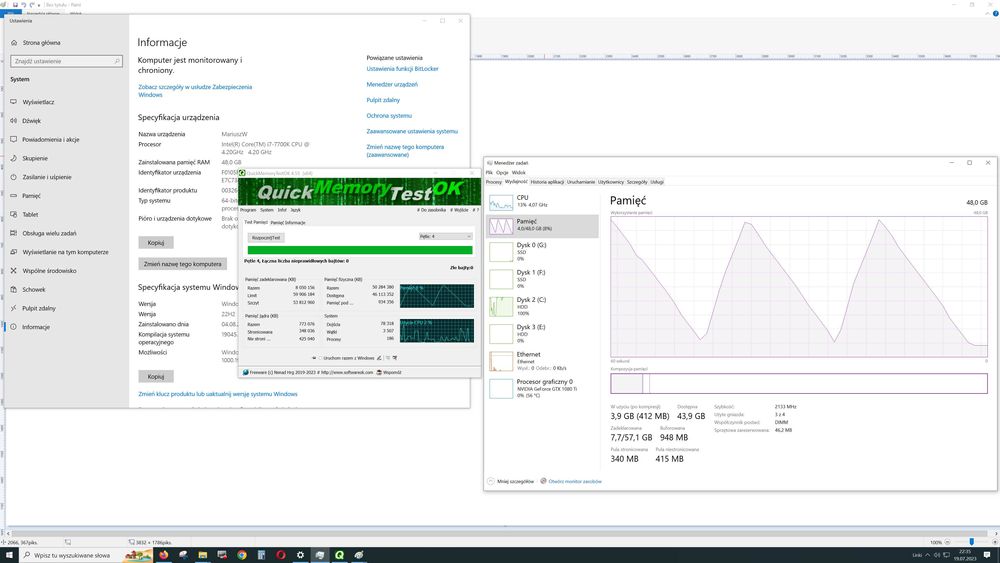Select Dysk 1 (F:) in Task Manager

click(542, 279)
